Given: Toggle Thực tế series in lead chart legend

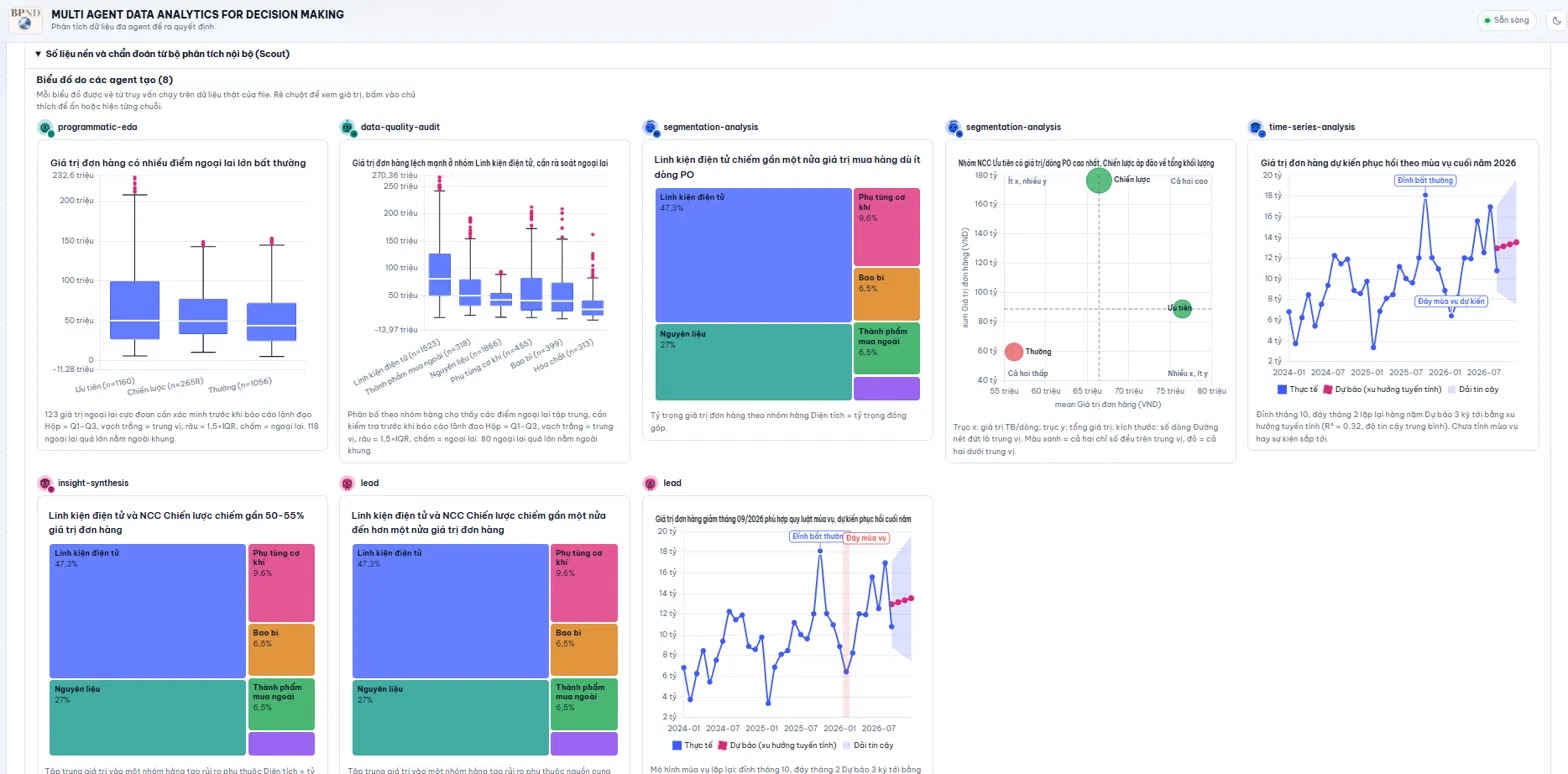Looking at the screenshot, I should [692, 745].
